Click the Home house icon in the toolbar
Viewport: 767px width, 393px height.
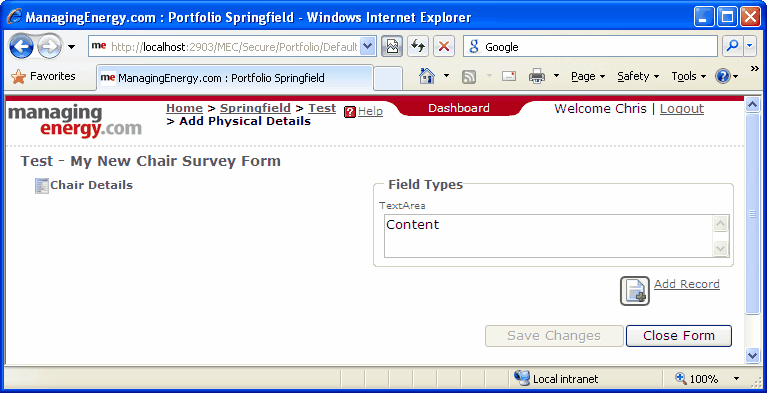(x=427, y=76)
